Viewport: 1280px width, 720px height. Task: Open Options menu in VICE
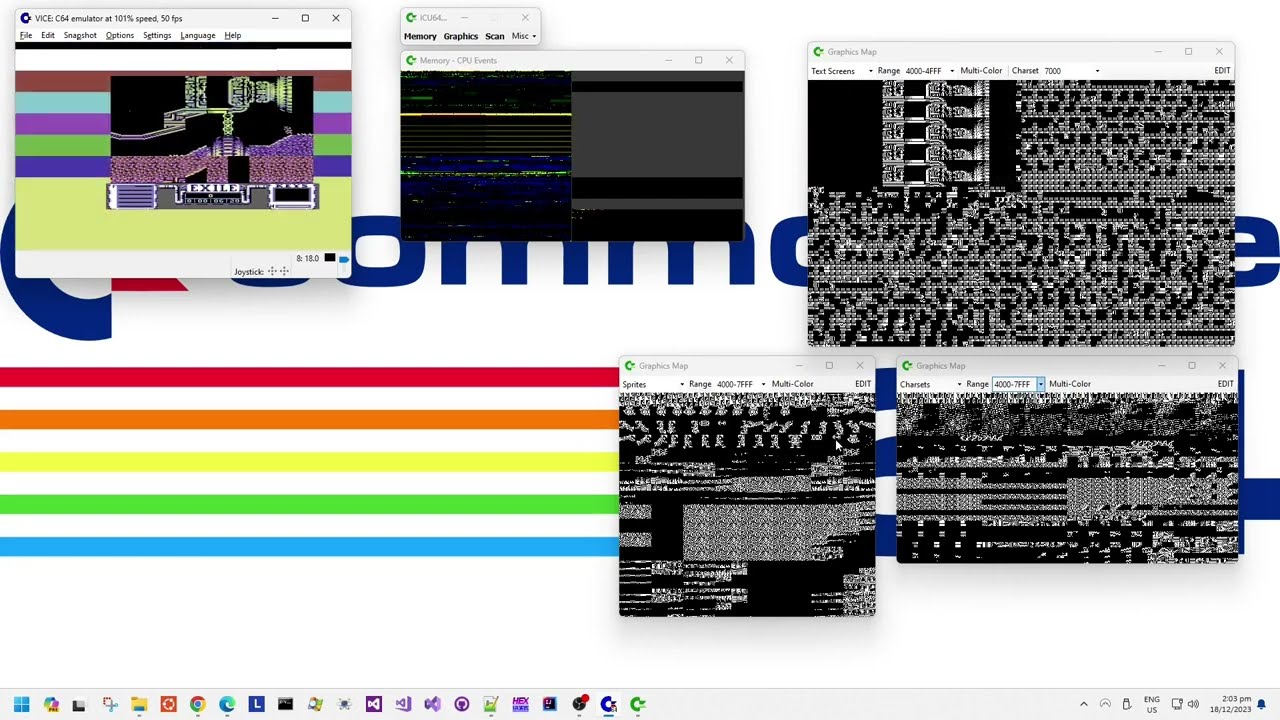pos(120,35)
